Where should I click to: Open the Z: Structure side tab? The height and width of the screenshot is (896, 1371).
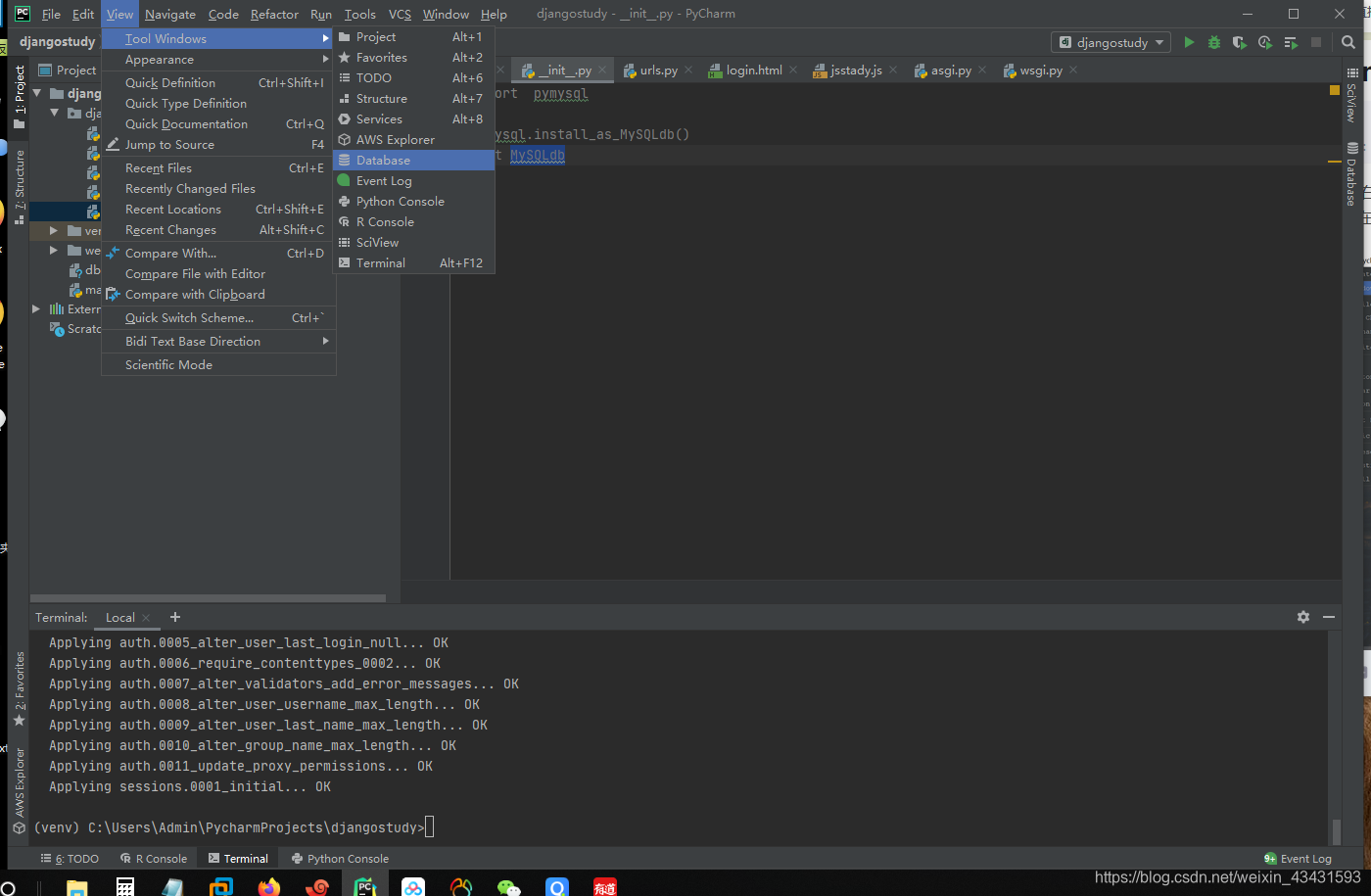pyautogui.click(x=19, y=187)
